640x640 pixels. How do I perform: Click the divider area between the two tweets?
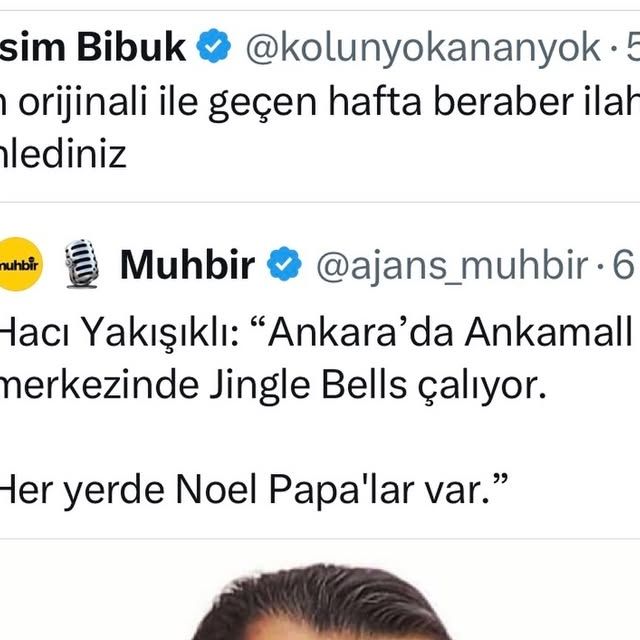(x=320, y=202)
